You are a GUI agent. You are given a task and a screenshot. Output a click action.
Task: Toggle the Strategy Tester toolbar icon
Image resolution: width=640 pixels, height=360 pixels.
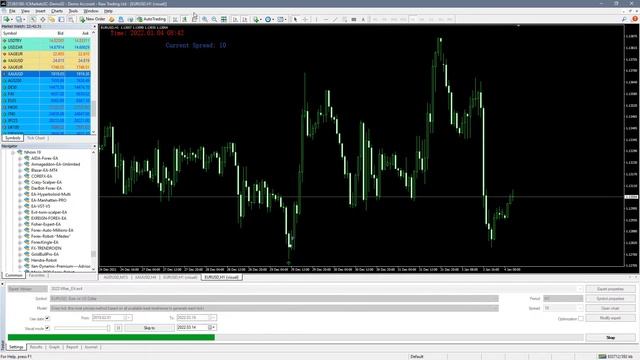click(71, 19)
